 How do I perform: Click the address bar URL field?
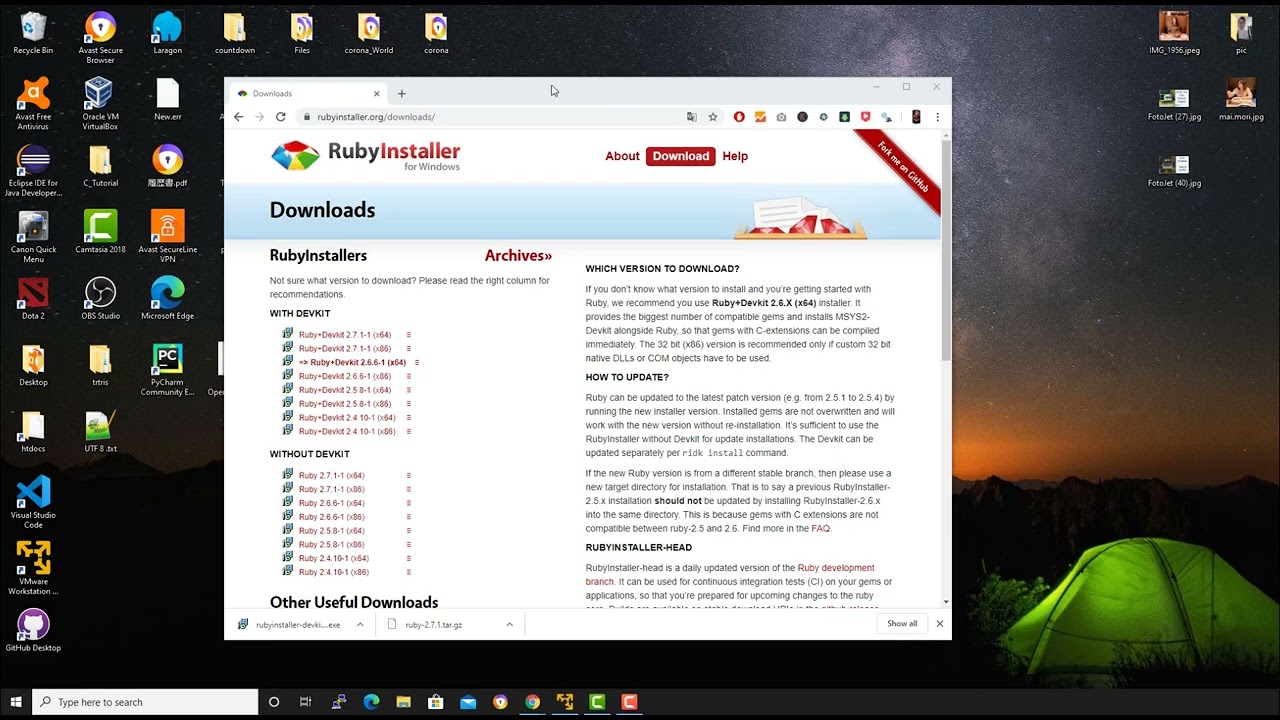click(x=490, y=117)
